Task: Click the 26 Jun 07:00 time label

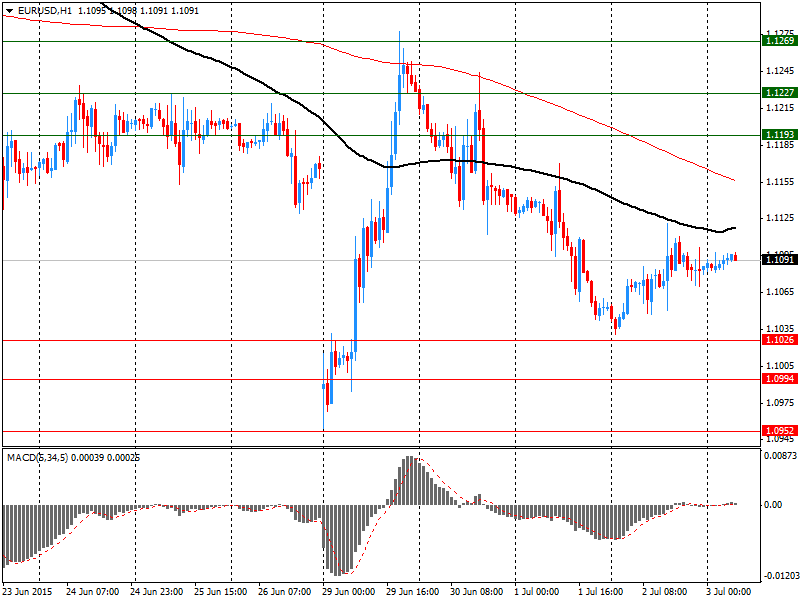Action: click(x=285, y=592)
